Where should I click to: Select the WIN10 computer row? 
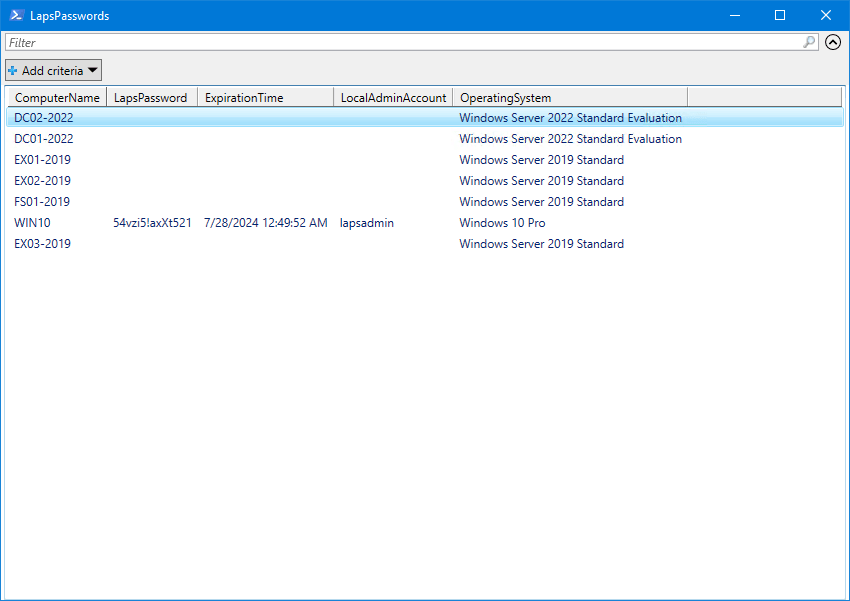pyautogui.click(x=32, y=223)
